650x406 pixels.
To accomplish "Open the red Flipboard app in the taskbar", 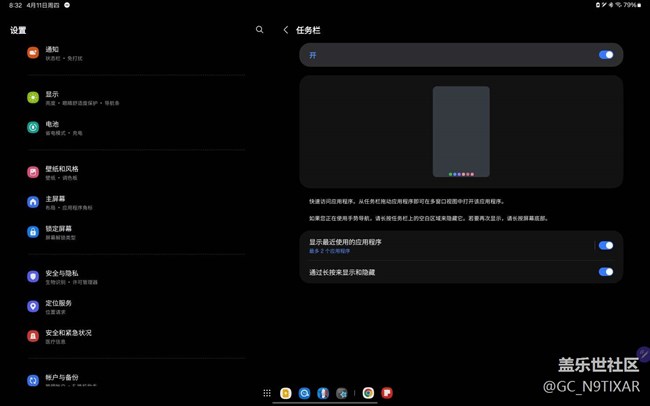I will pos(387,393).
